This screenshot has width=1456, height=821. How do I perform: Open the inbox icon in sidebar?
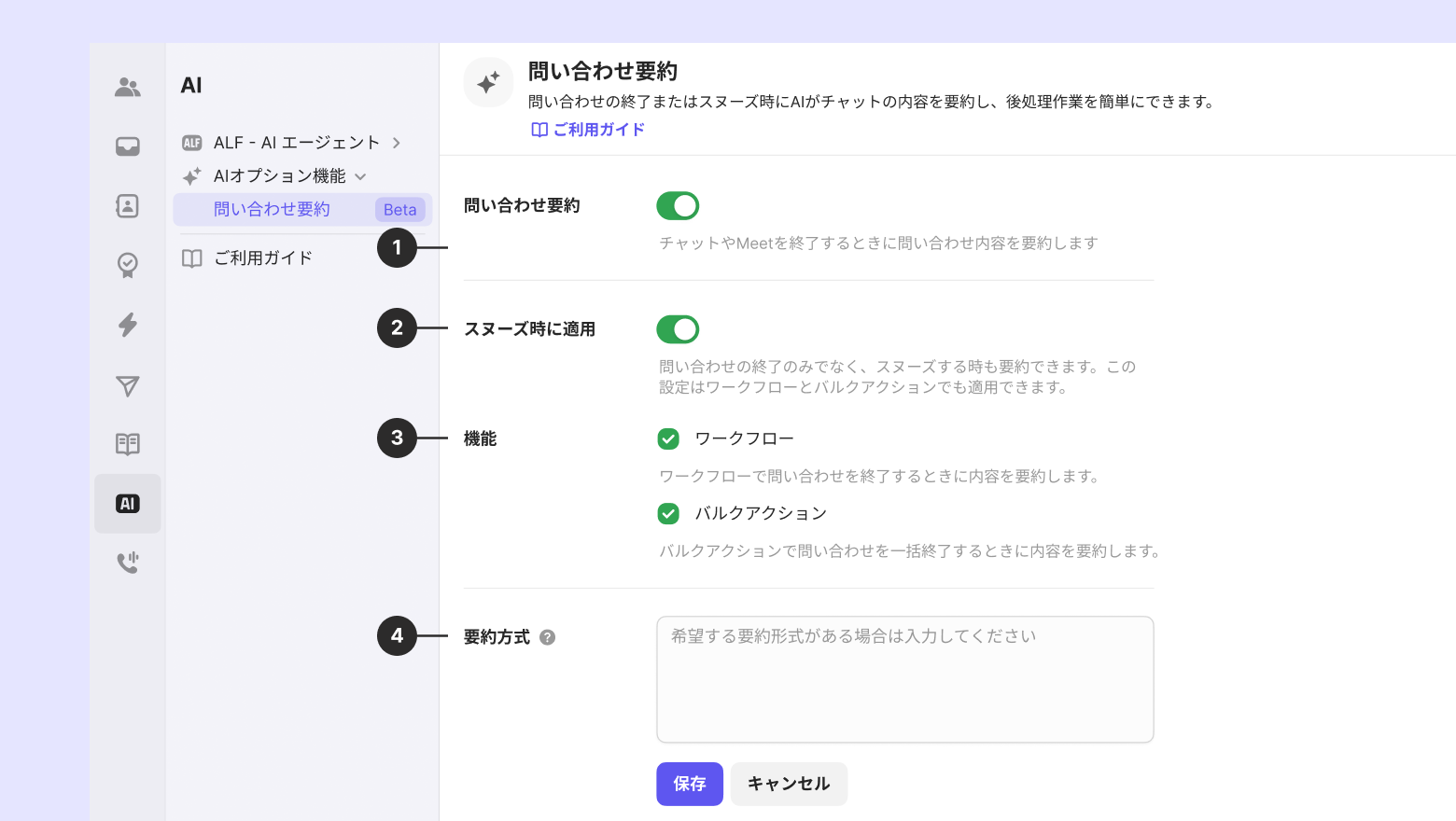pos(128,146)
